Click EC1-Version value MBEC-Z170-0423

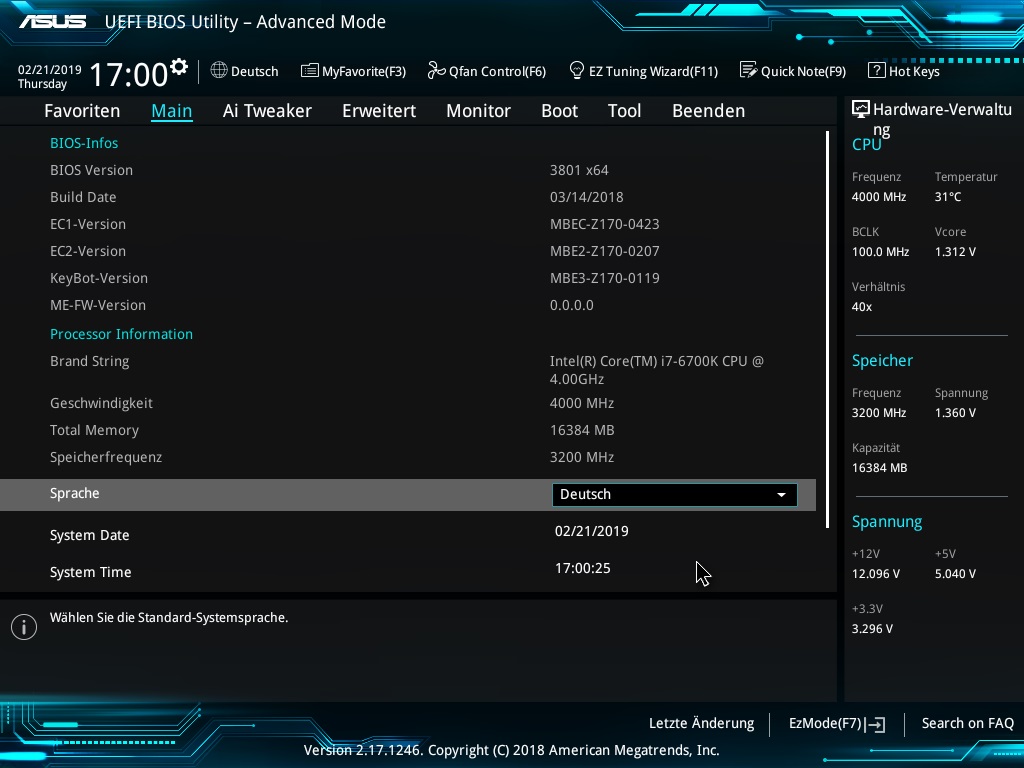click(x=605, y=224)
